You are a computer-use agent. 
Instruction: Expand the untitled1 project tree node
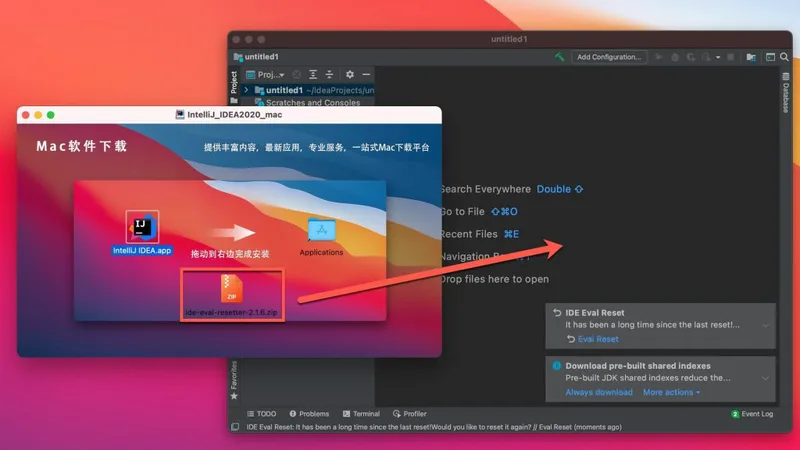tap(247, 90)
